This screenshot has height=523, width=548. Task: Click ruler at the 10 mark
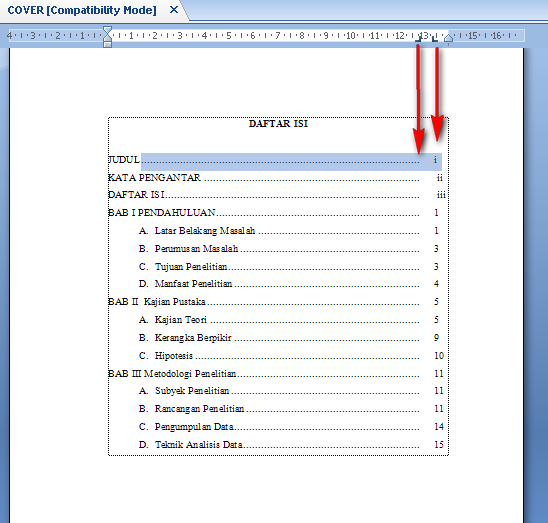[x=351, y=36]
